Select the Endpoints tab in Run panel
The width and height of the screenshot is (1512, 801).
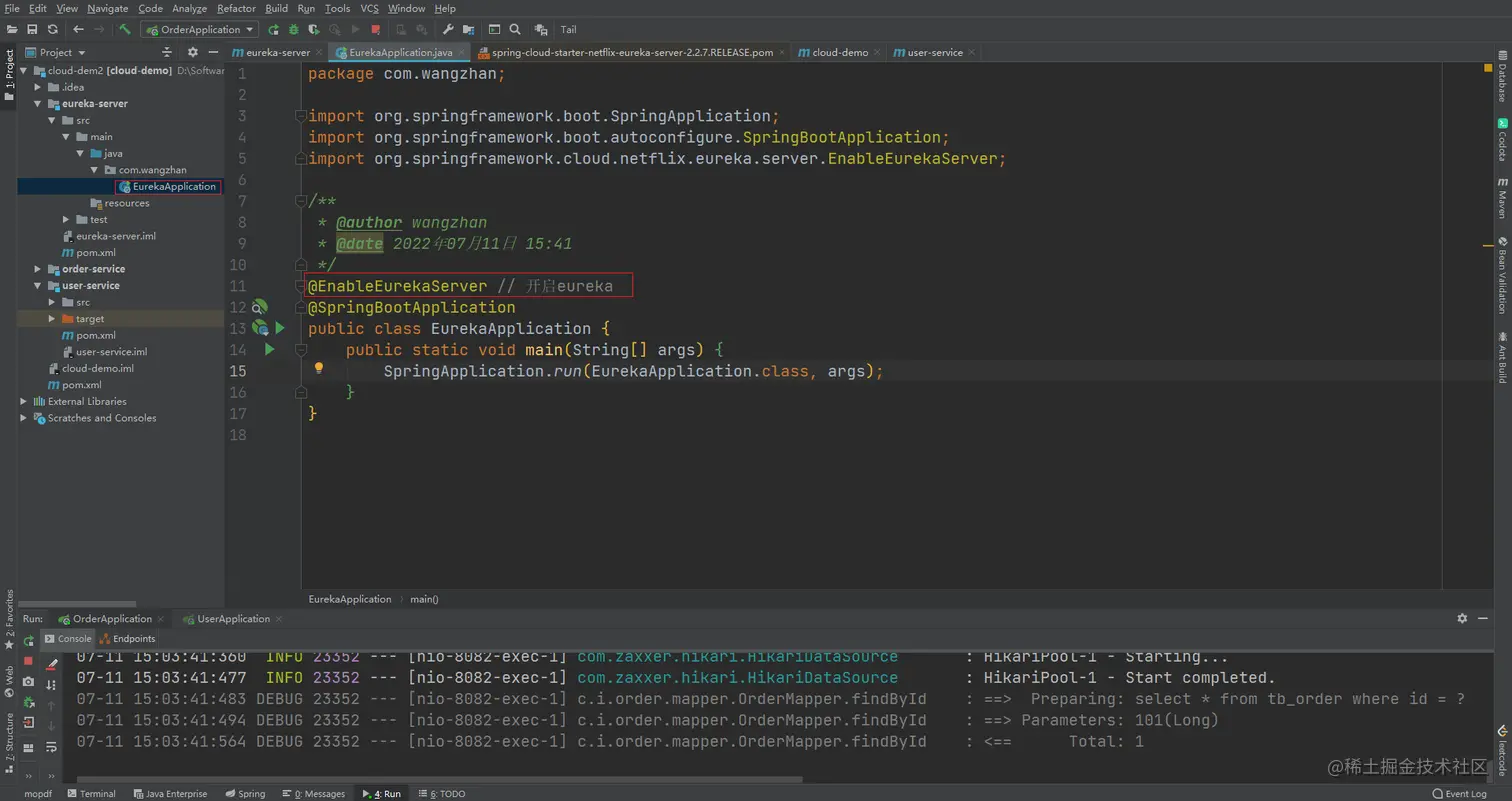click(127, 638)
